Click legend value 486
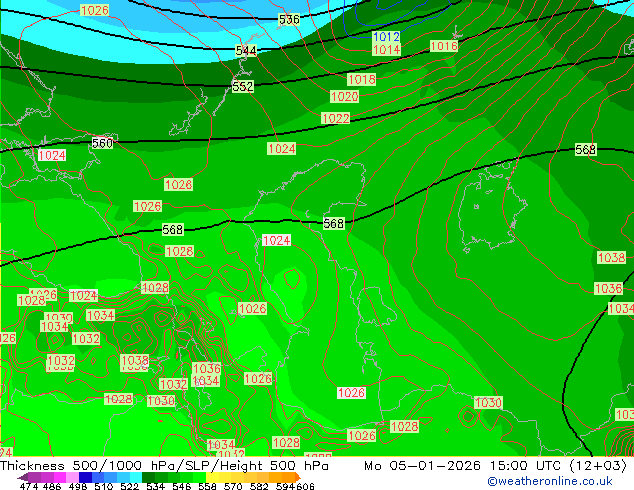The image size is (634, 490). coord(51,486)
